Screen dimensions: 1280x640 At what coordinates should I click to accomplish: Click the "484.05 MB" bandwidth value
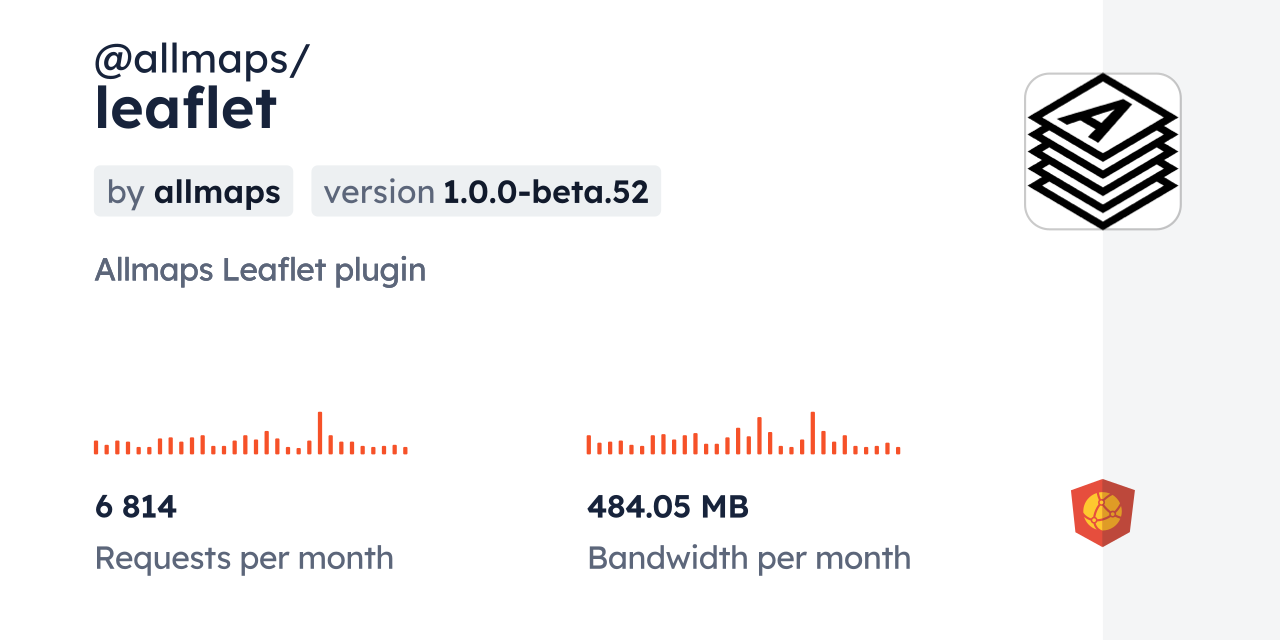coord(668,507)
